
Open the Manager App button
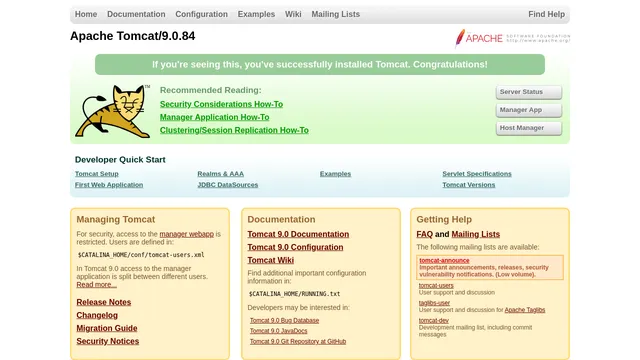[x=529, y=110]
